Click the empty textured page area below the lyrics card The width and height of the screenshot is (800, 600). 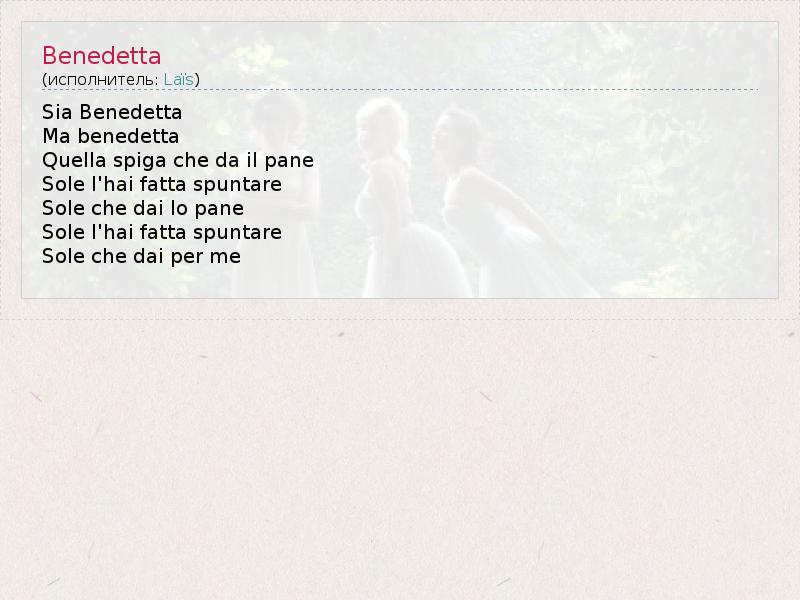point(400,459)
